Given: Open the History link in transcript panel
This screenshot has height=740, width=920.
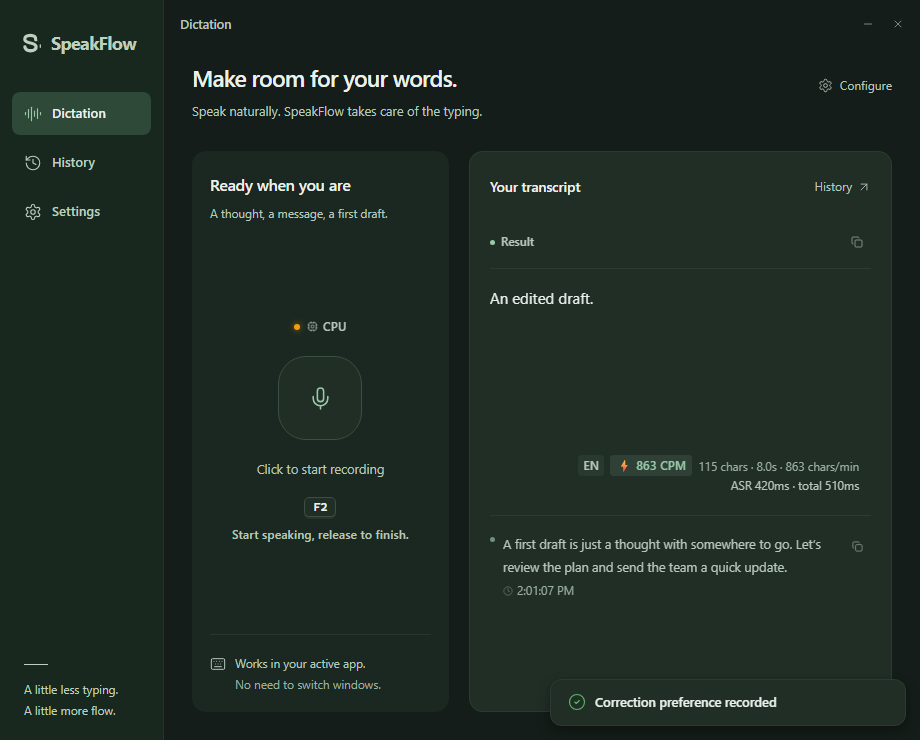Looking at the screenshot, I should tap(841, 187).
